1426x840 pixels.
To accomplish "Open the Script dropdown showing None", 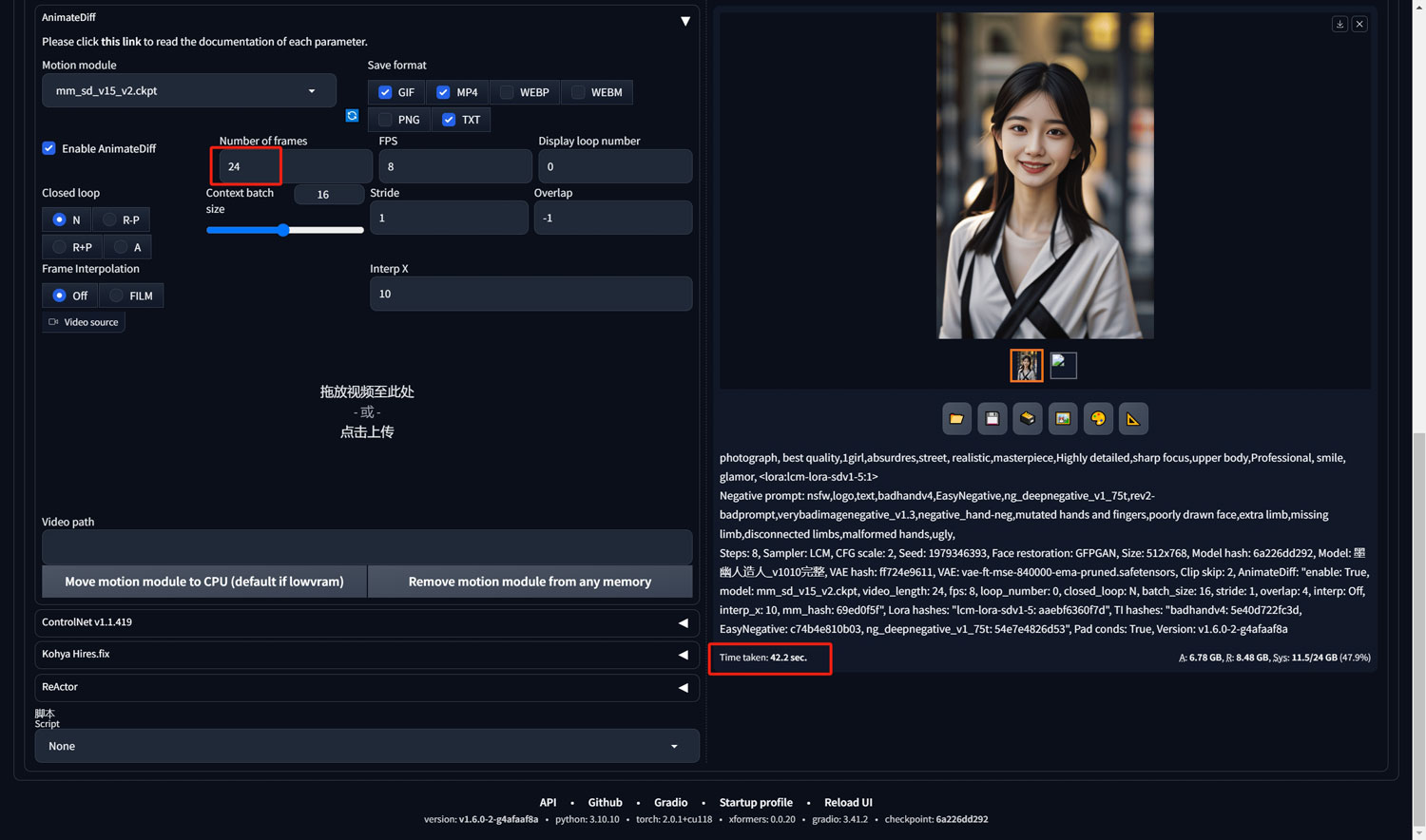I will pos(367,746).
